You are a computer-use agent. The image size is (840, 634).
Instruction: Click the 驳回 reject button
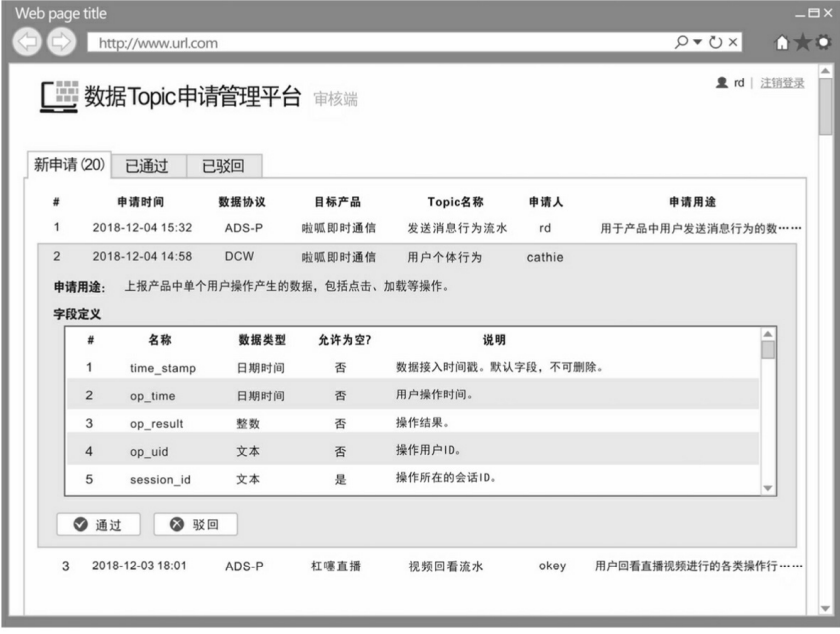coord(196,524)
